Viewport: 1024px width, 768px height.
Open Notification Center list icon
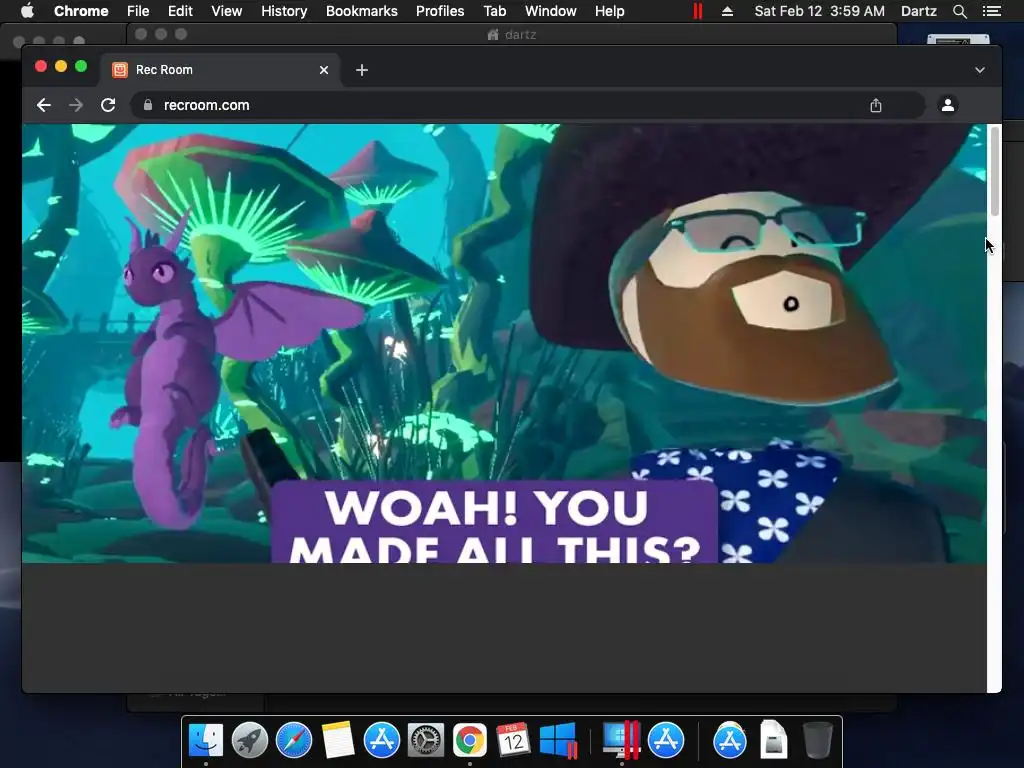[991, 11]
